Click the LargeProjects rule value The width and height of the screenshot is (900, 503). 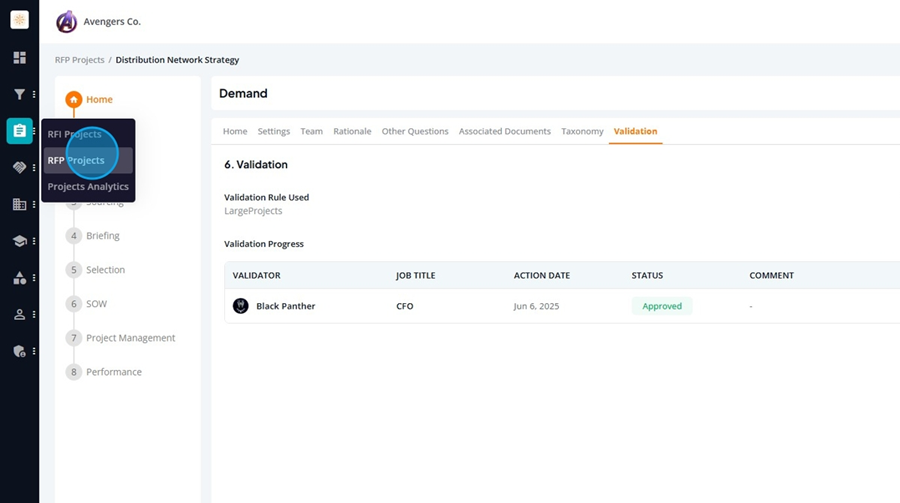coord(253,211)
